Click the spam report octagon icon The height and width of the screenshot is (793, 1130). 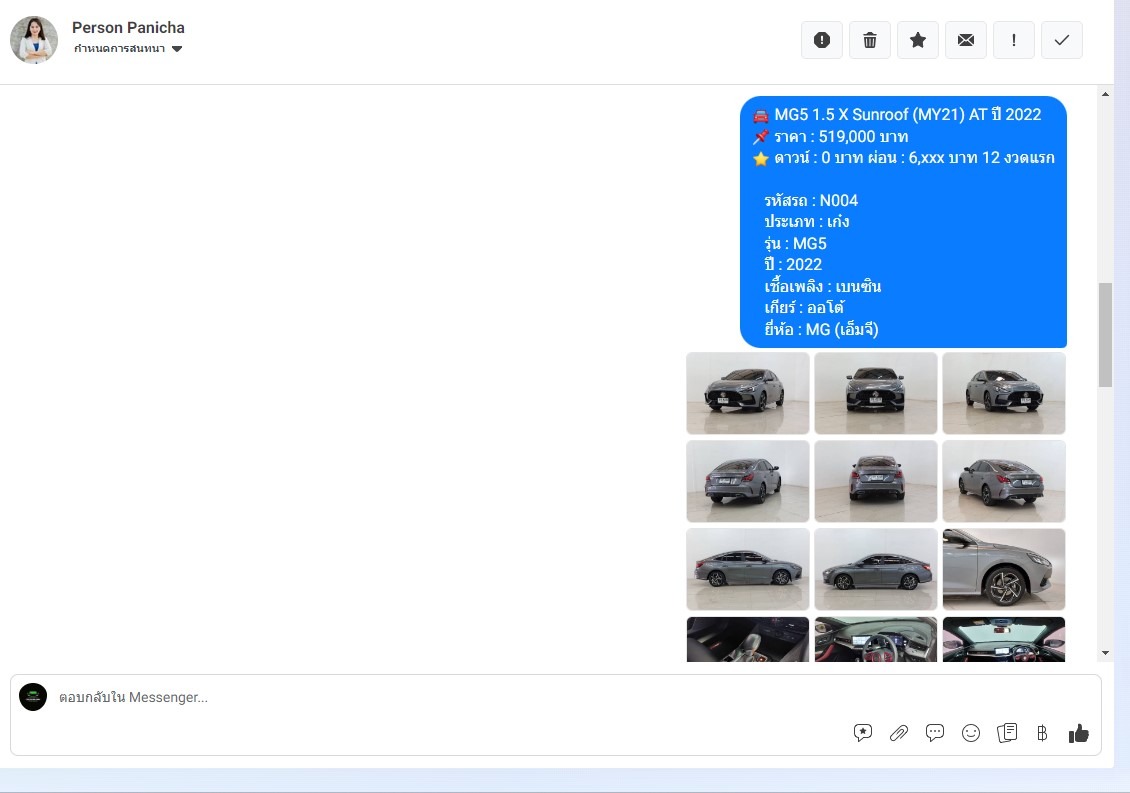[x=822, y=40]
